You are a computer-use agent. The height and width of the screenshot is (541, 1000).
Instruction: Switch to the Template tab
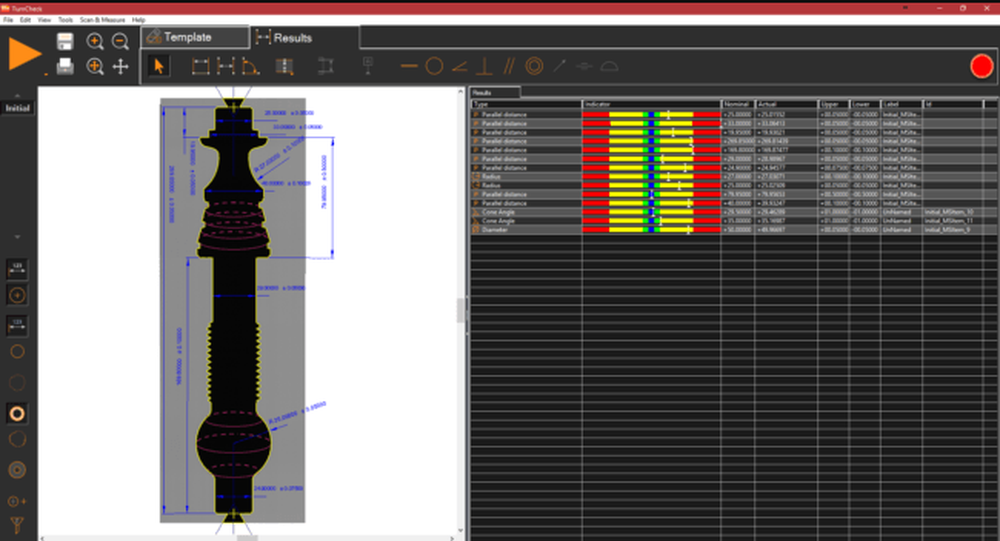pyautogui.click(x=195, y=37)
